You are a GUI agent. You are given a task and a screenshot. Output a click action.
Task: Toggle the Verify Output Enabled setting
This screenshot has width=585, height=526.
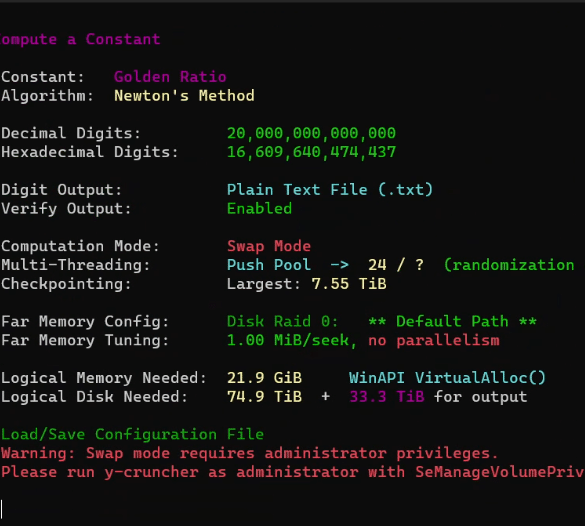[x=259, y=209]
